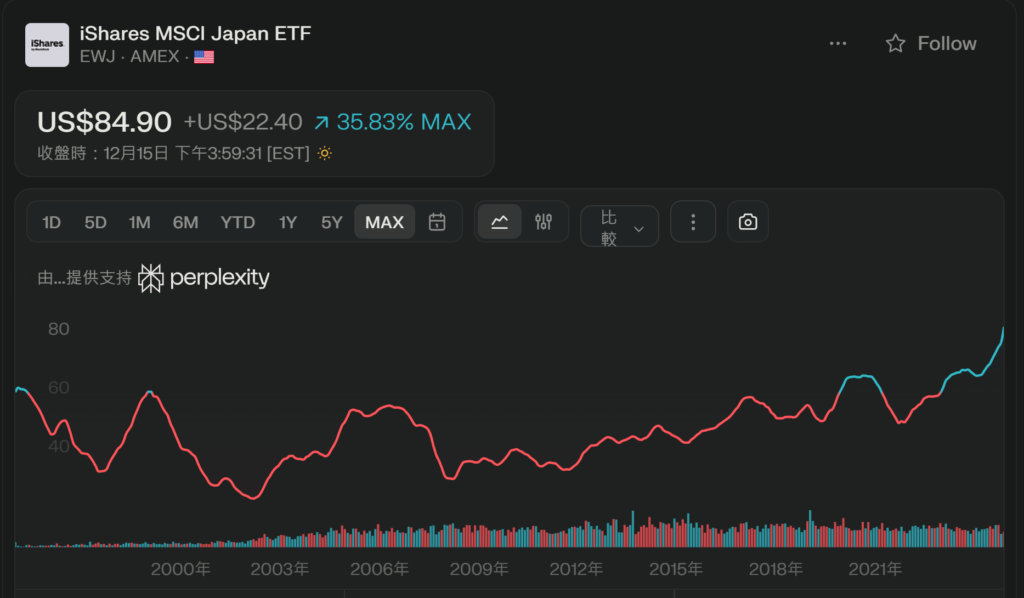
Task: Click the 2009年 timeline label
Action: (479, 569)
